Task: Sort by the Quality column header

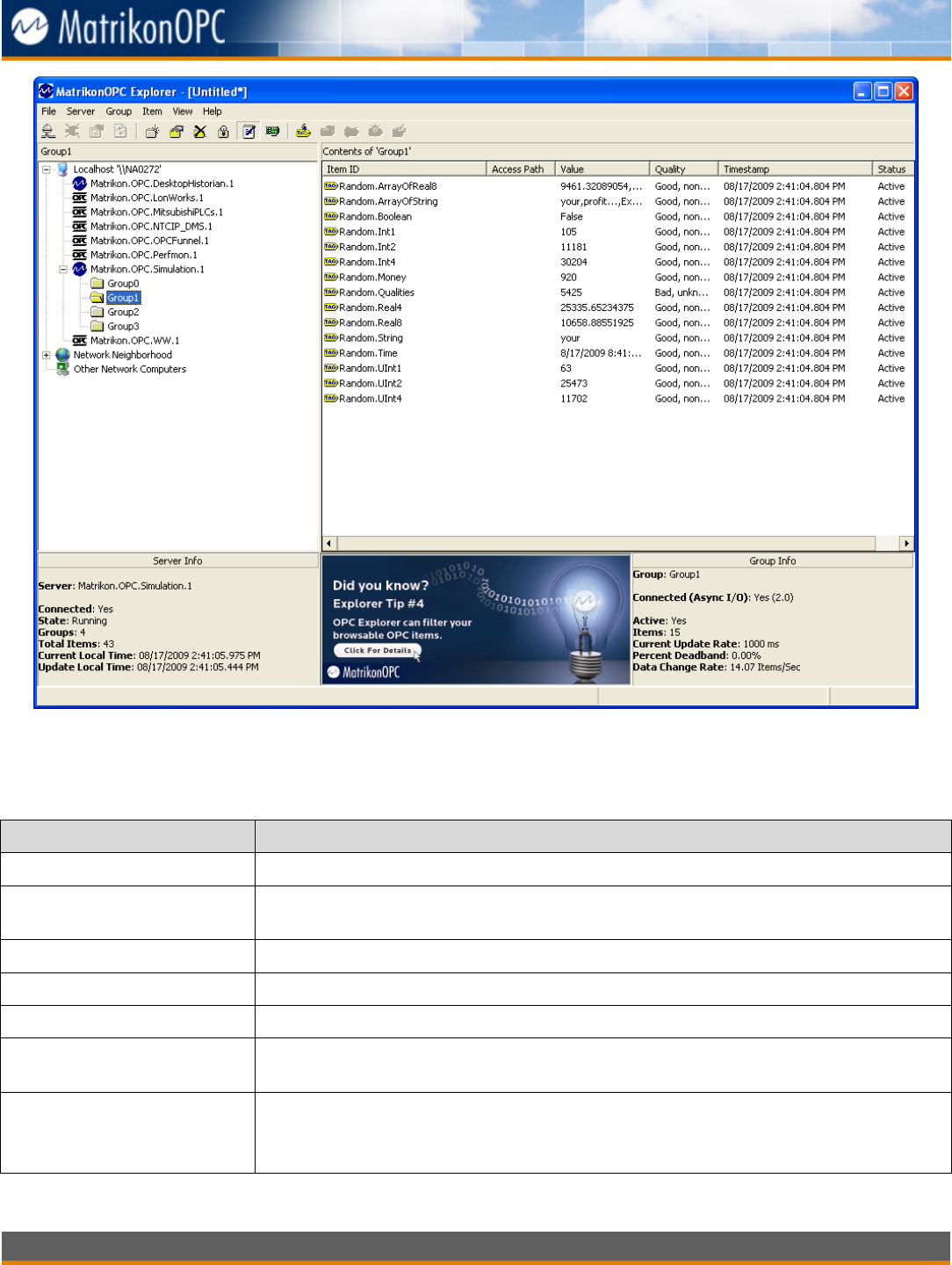Action: click(x=684, y=169)
